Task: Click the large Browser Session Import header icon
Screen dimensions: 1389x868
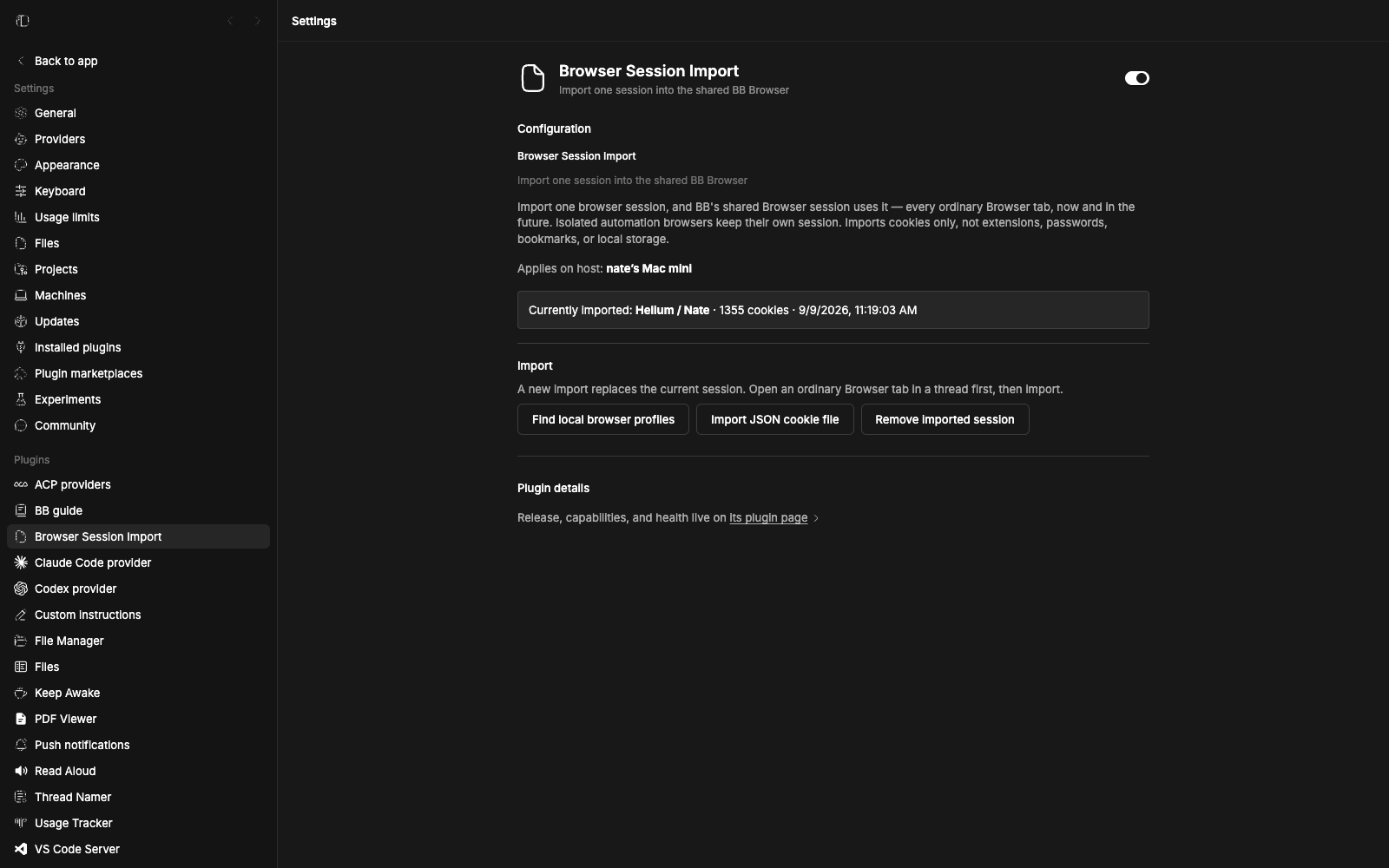Action: (x=532, y=78)
